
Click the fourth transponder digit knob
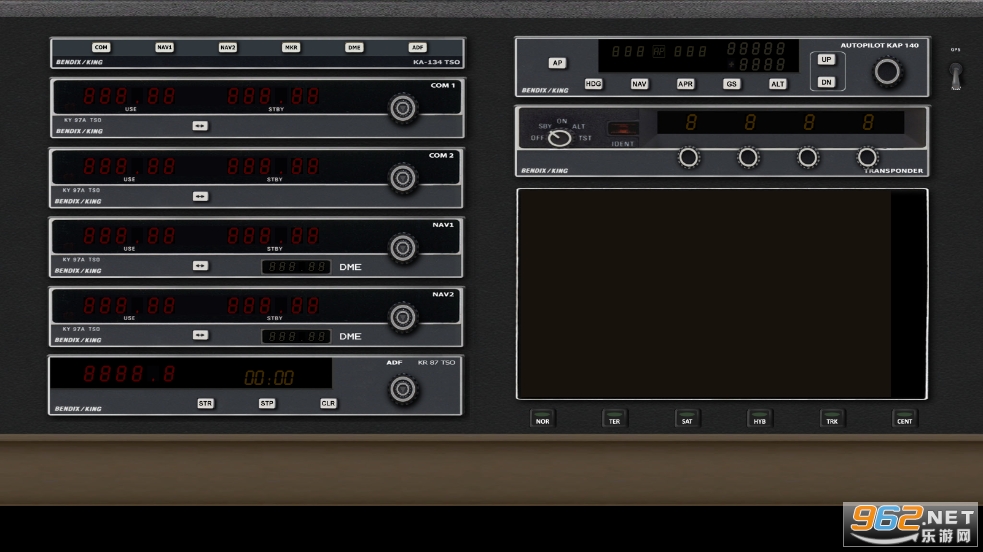867,158
